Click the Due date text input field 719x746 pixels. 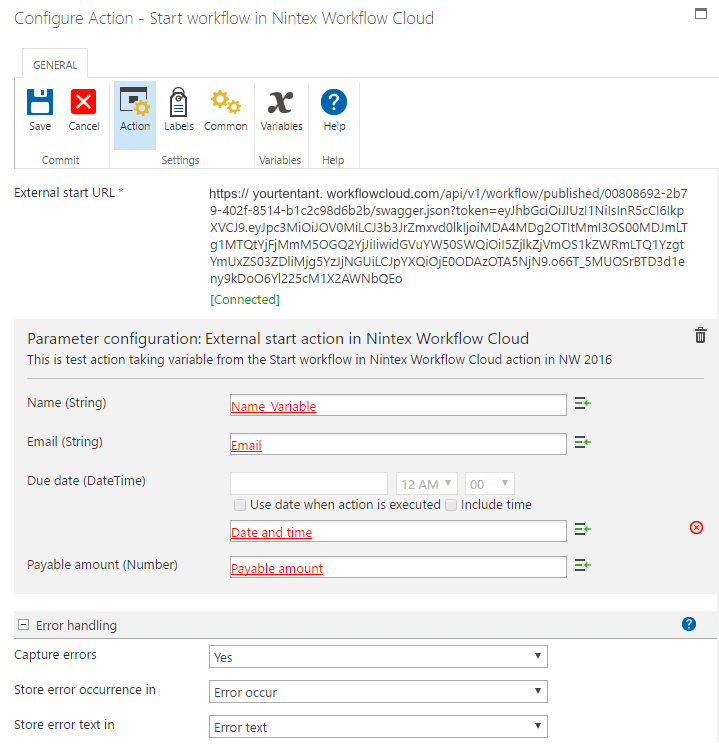tap(309, 484)
